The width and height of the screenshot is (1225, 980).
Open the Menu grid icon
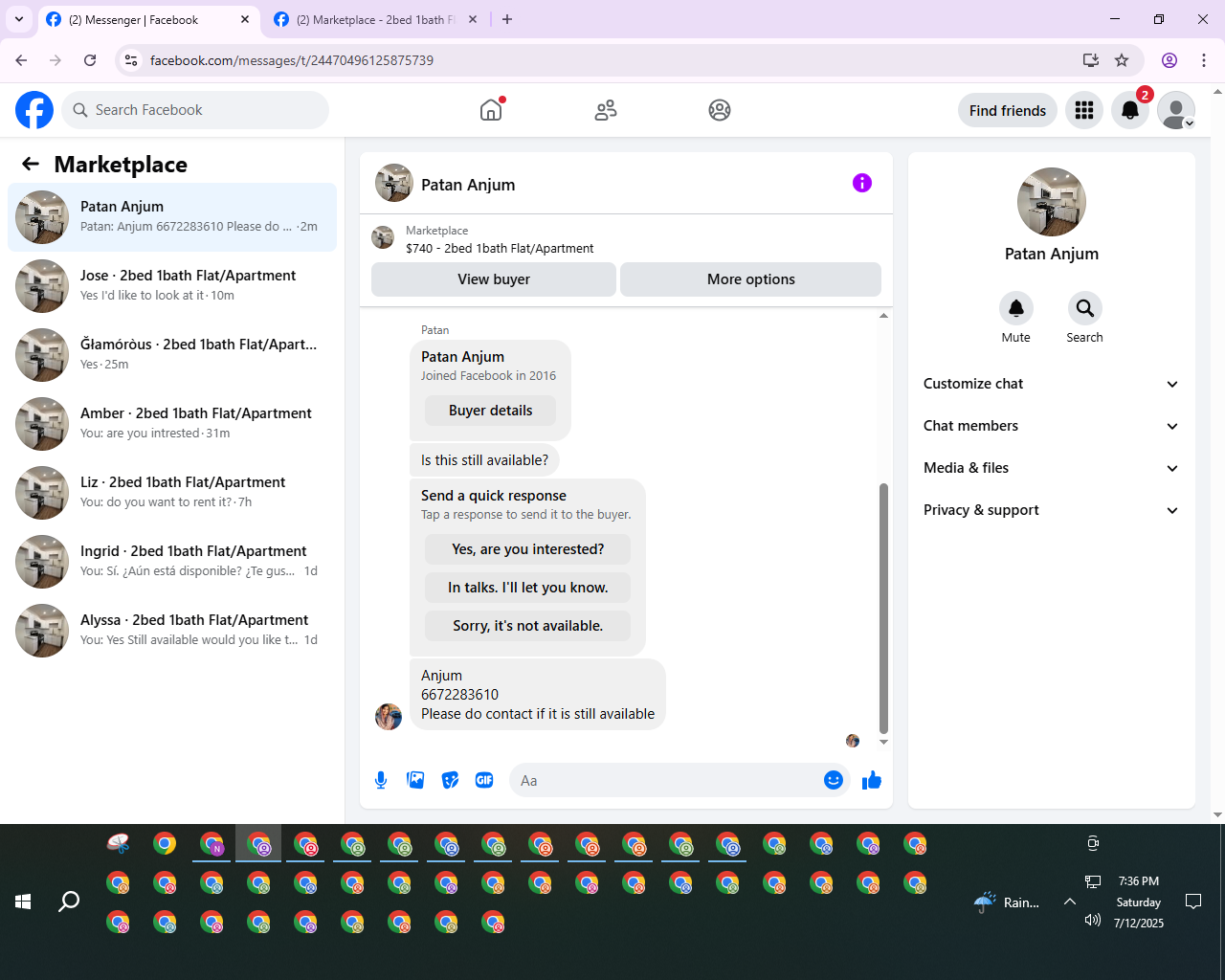(1084, 110)
